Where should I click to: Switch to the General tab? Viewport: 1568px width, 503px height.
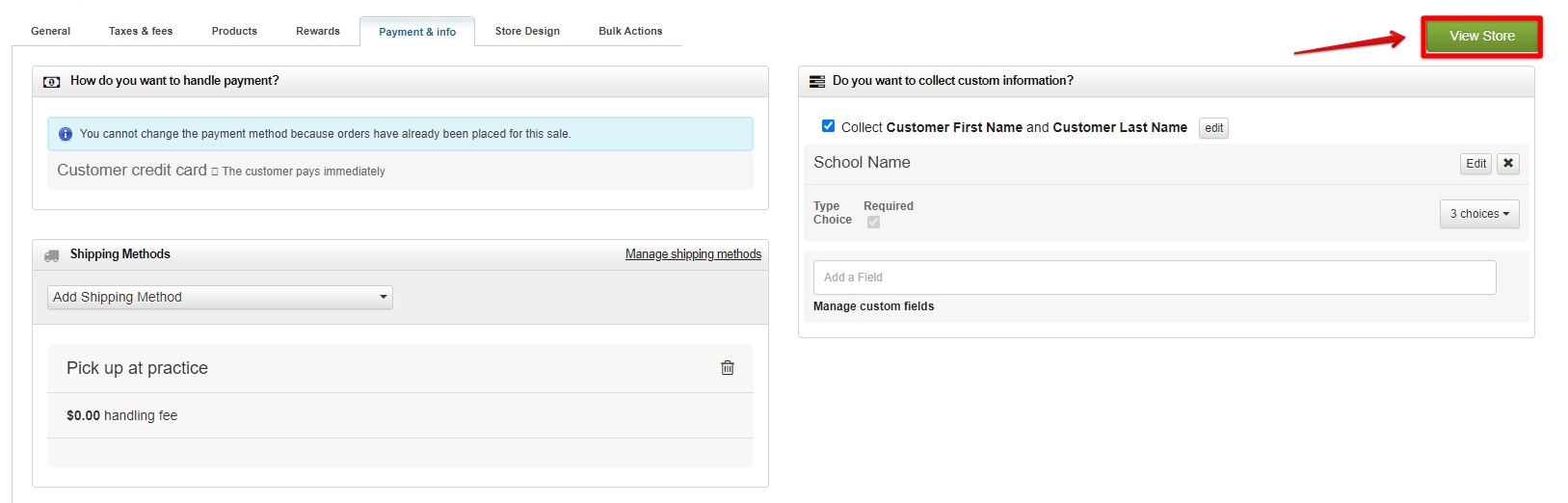[x=50, y=31]
